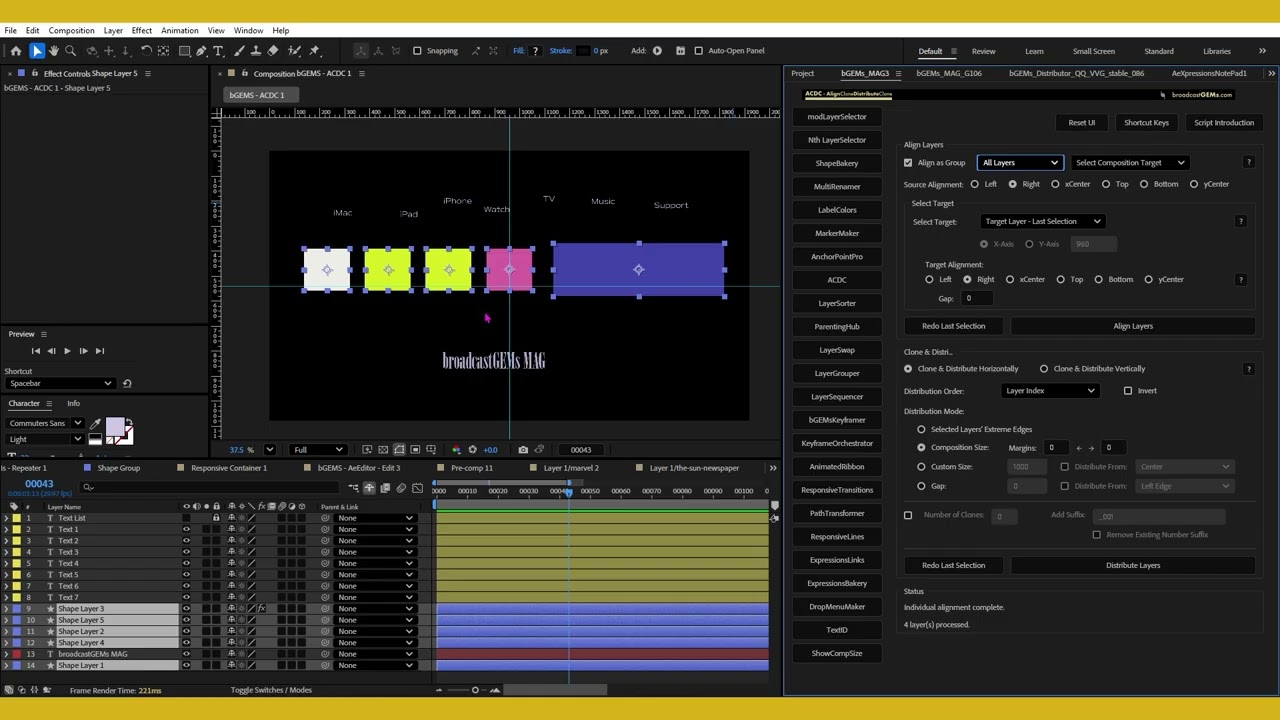1280x720 pixels.
Task: Select the Zoom tool
Action: 70,51
